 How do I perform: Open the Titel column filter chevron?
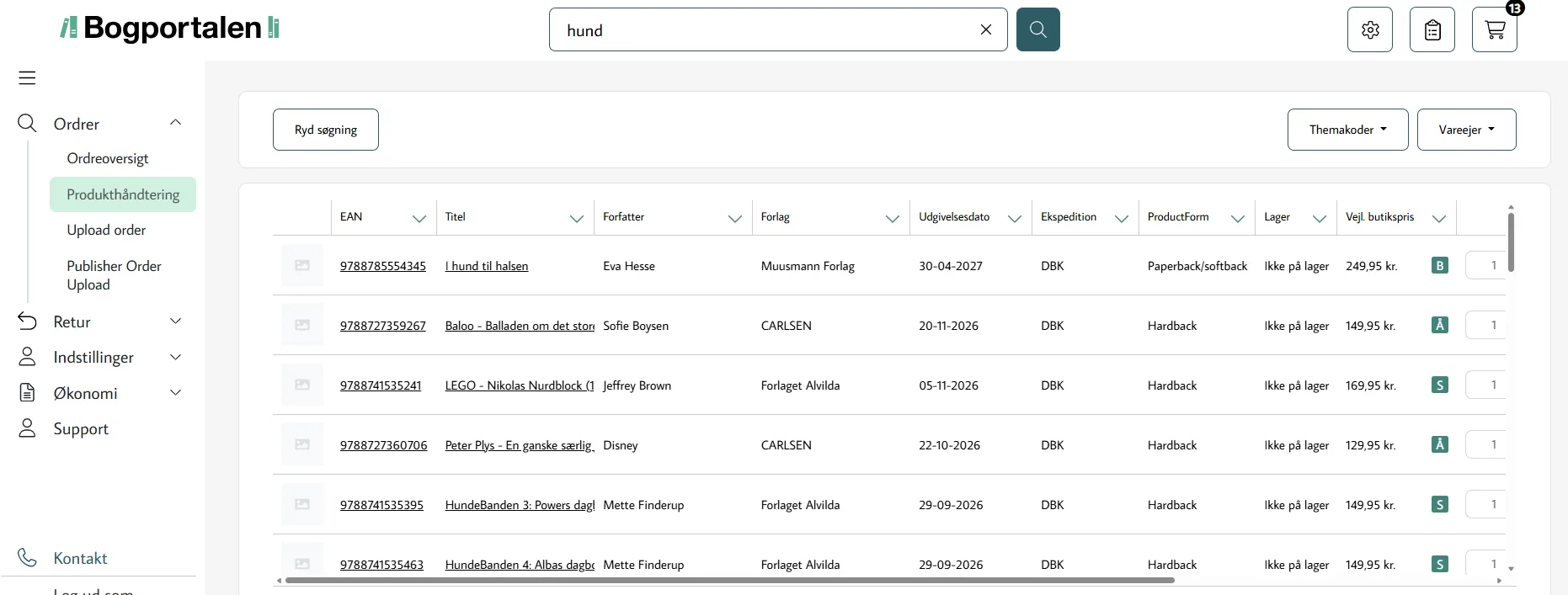tap(576, 219)
